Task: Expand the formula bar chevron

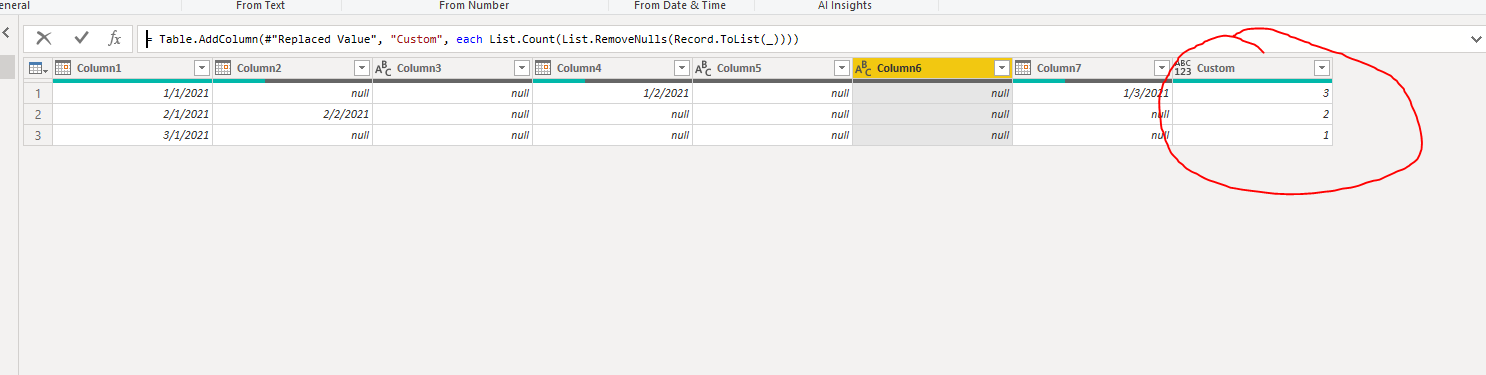Action: coord(1476,38)
